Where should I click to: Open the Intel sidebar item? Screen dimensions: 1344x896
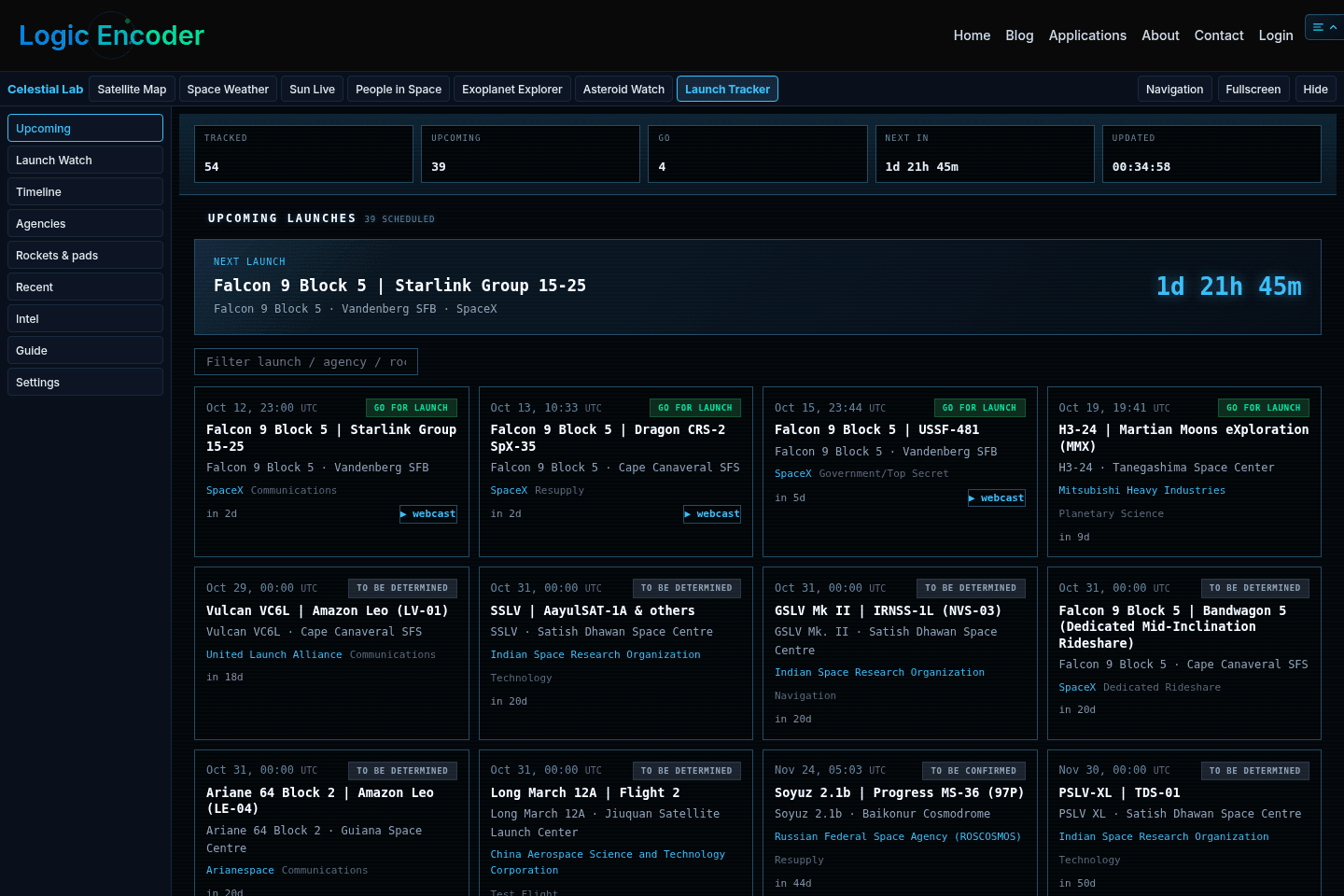coord(85,318)
